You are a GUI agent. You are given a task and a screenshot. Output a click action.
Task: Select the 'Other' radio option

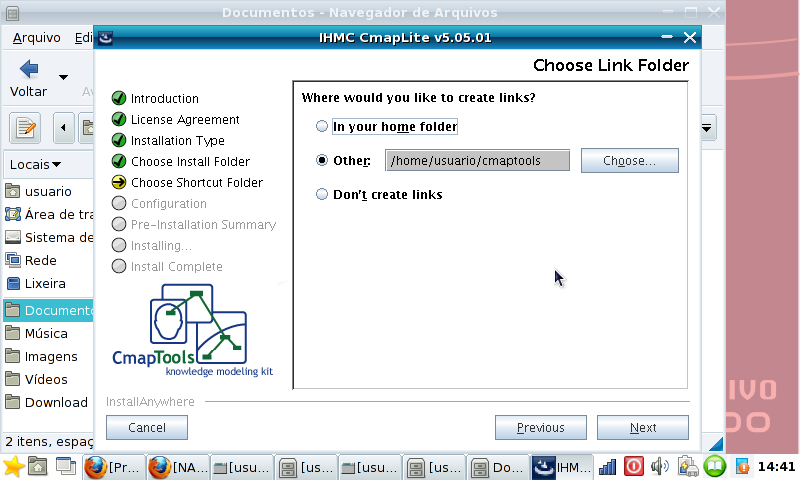(321, 160)
